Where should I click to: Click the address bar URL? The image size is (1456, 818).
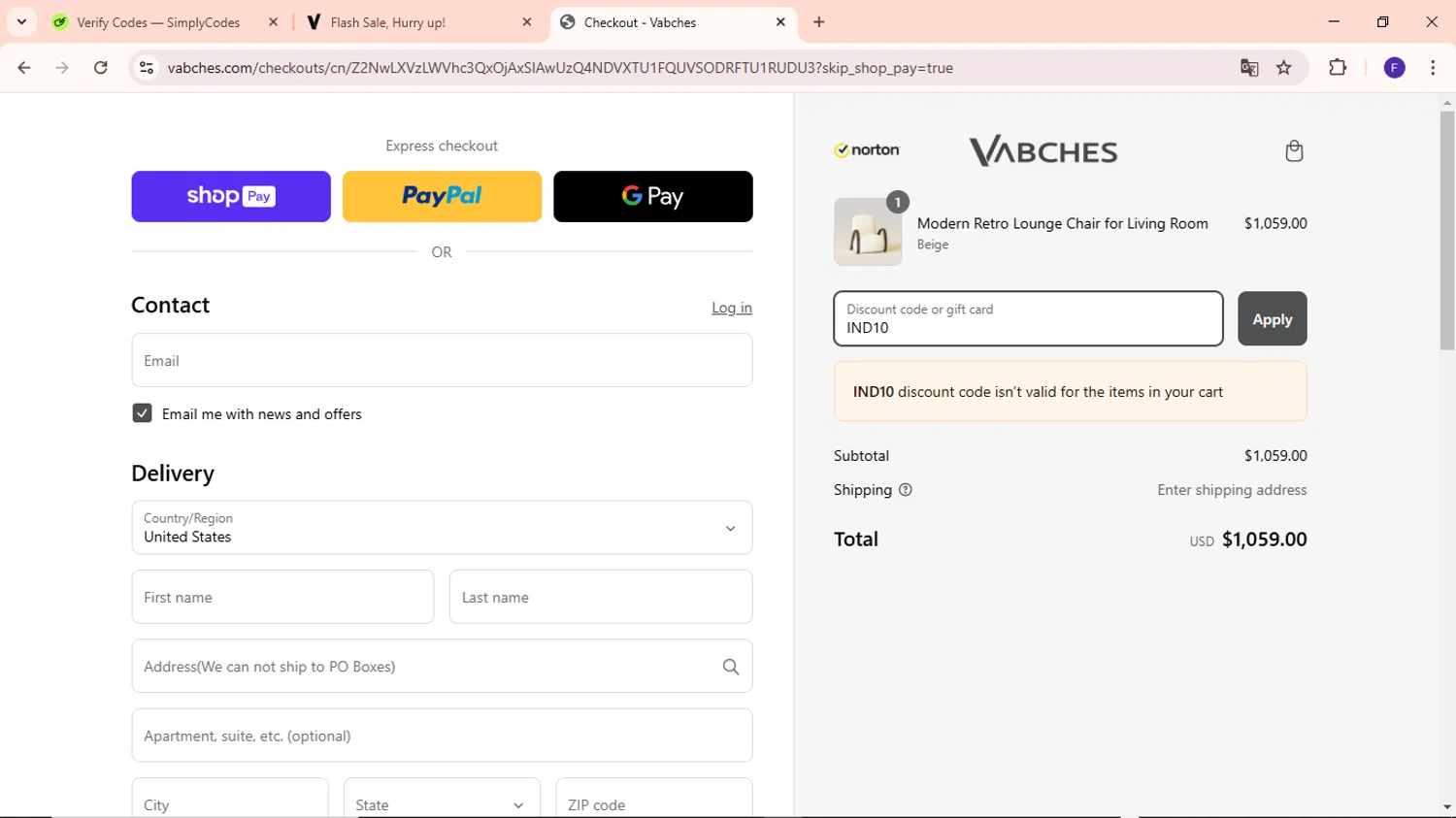[560, 68]
